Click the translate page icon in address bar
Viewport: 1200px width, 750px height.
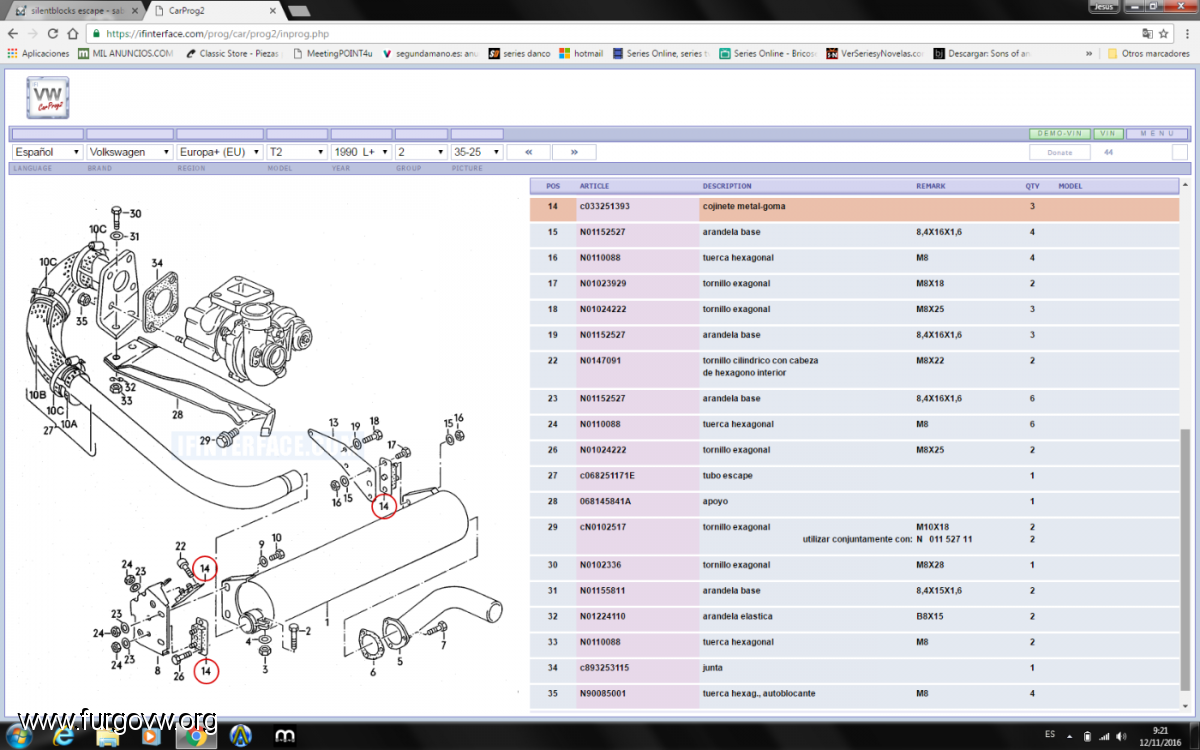[x=1146, y=33]
